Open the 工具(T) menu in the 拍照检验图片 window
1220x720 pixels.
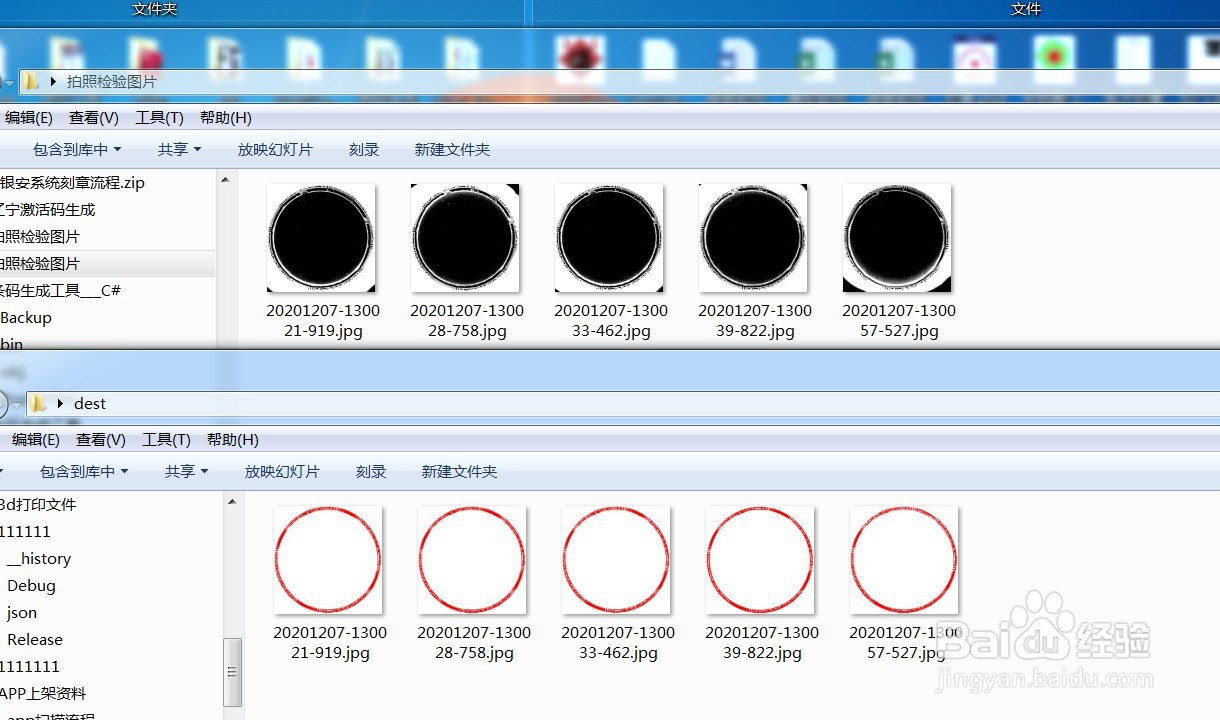(x=159, y=118)
